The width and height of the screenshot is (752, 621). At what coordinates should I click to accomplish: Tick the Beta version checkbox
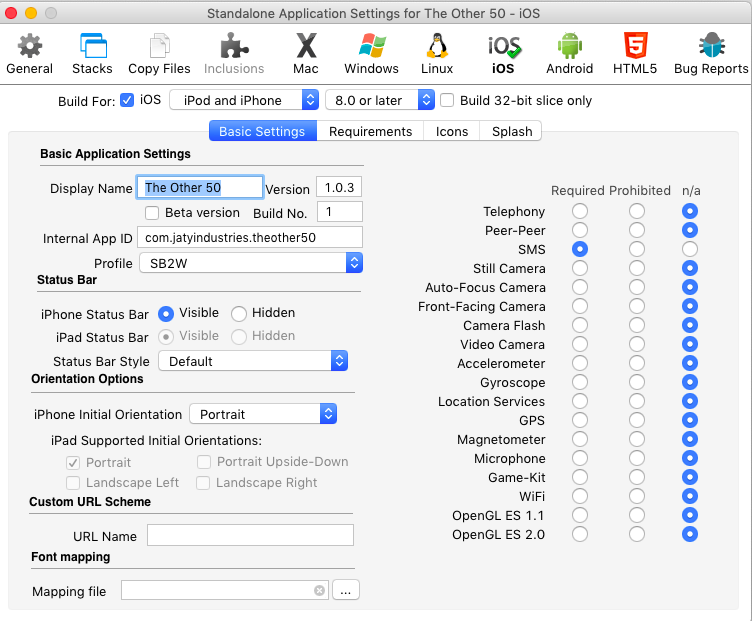pyautogui.click(x=152, y=213)
